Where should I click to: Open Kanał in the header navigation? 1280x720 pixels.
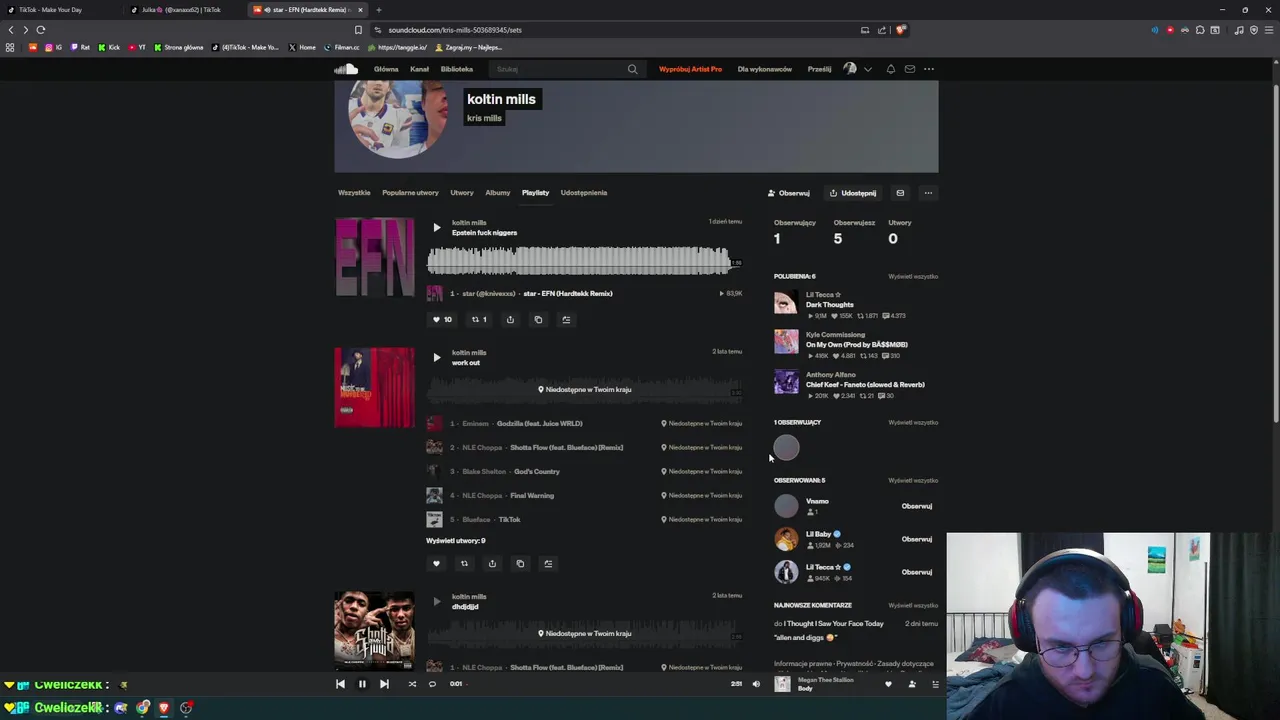tap(419, 69)
